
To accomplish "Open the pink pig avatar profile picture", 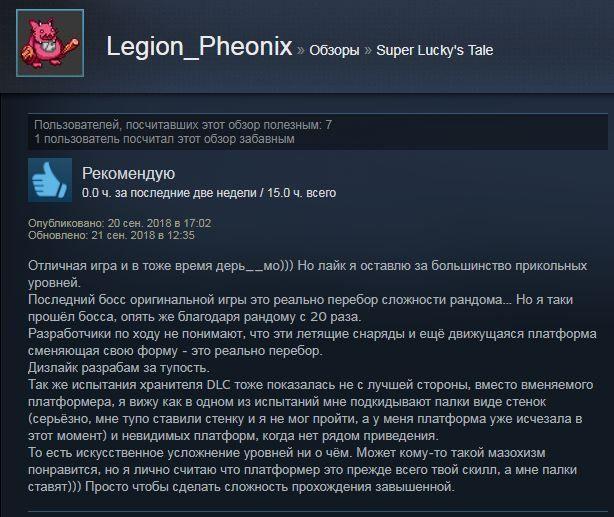I will click(x=50, y=43).
